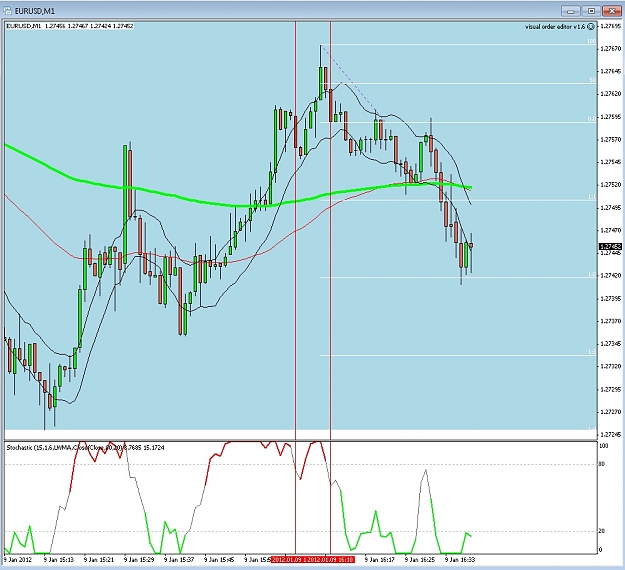Click the expert advisor smiley face icon
625x570 pixels.
[591, 27]
